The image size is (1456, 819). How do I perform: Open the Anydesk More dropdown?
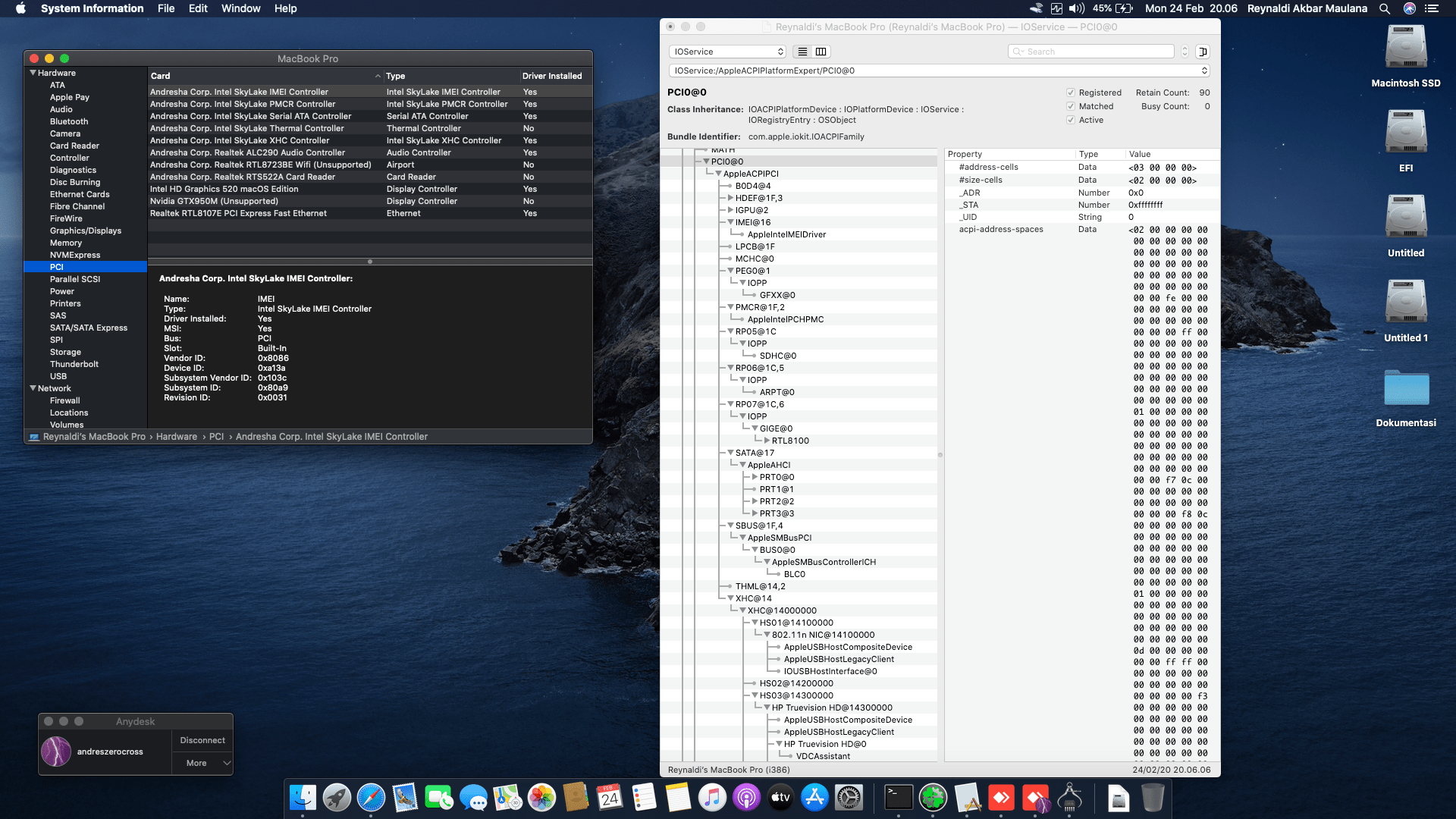pos(202,763)
